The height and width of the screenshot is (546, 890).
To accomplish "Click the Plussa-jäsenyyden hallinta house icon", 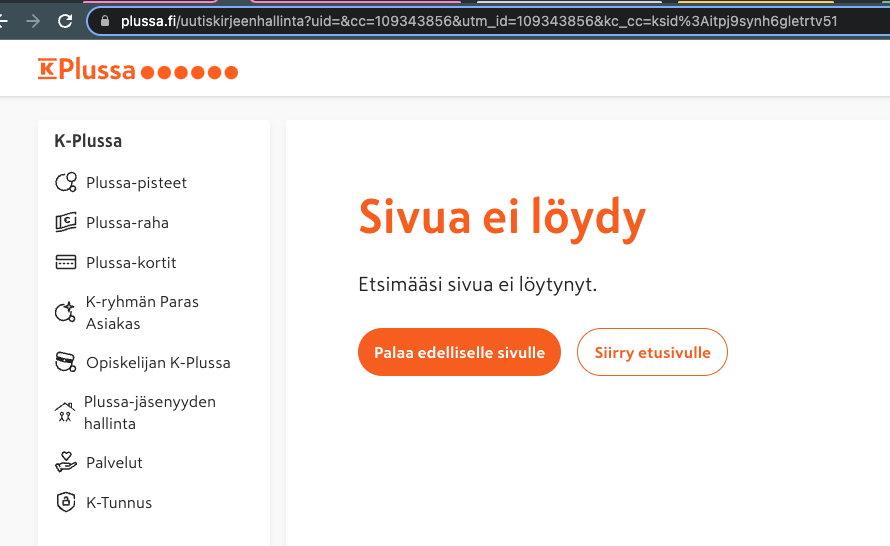I will click(65, 412).
